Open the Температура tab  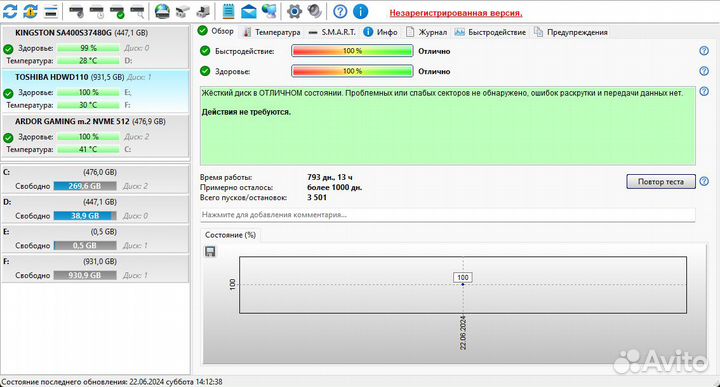point(271,32)
